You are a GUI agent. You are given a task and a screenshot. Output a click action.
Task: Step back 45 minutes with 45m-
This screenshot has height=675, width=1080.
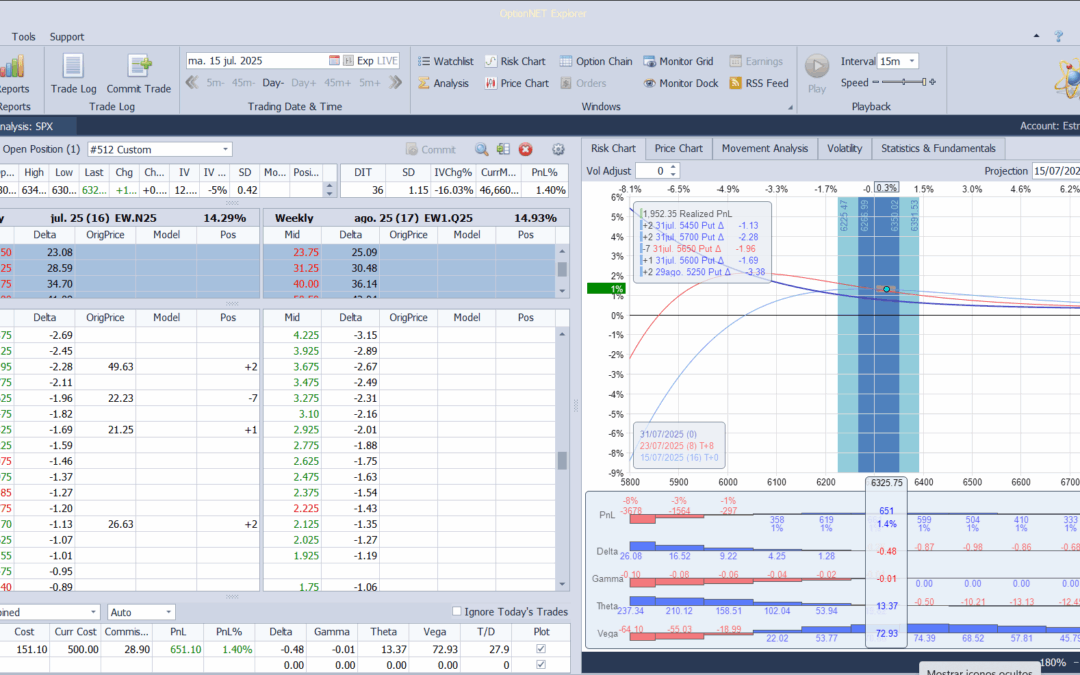click(243, 83)
